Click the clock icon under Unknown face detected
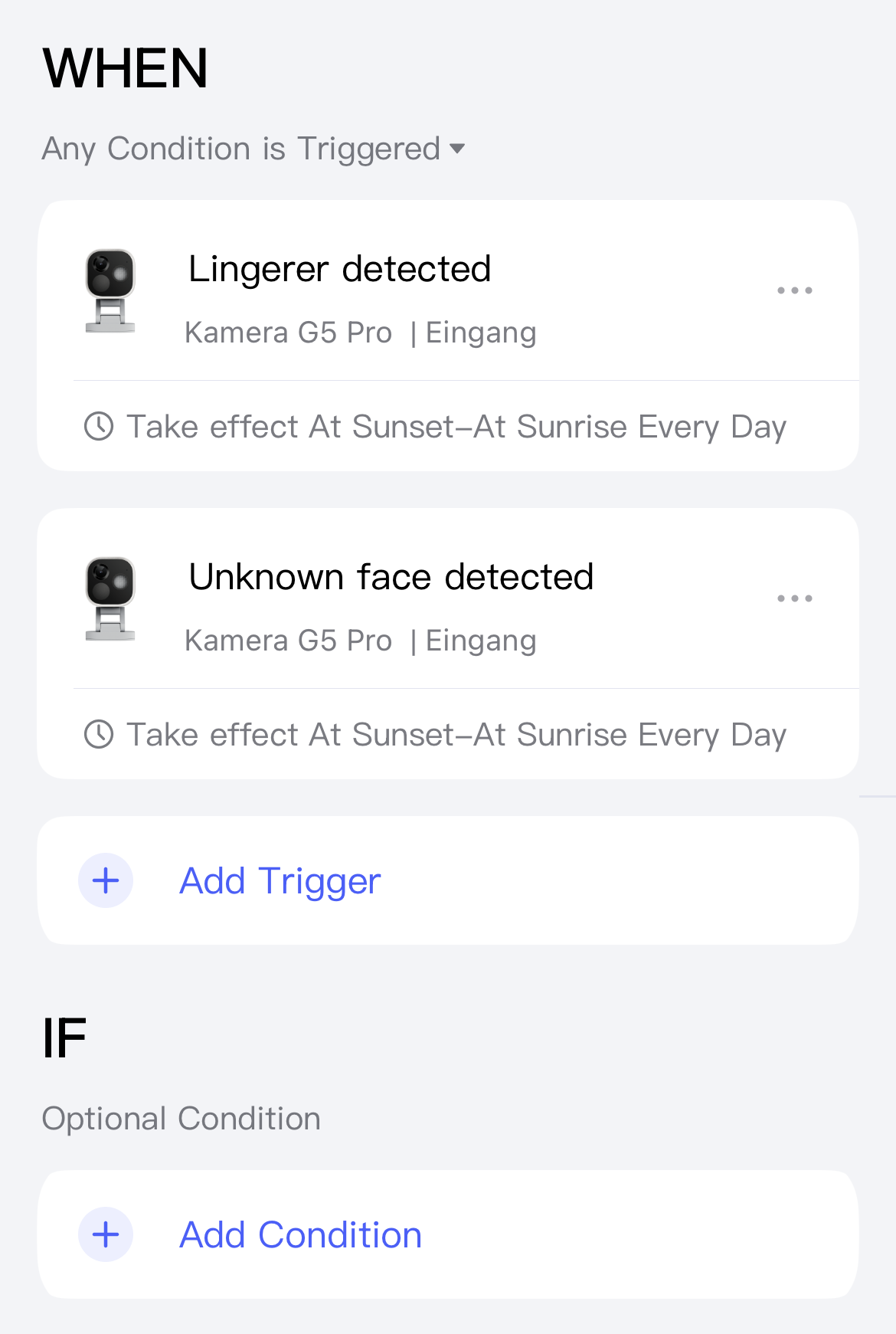This screenshot has width=896, height=1334. pos(99,734)
